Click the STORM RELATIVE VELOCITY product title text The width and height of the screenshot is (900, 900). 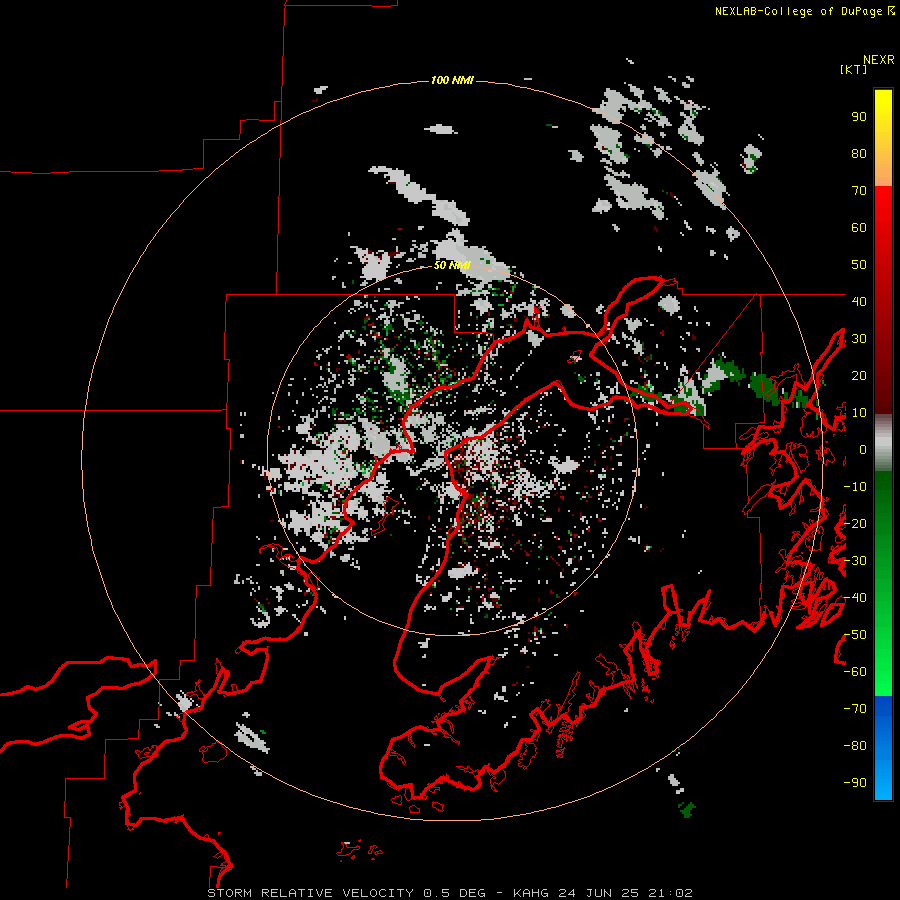(x=310, y=893)
